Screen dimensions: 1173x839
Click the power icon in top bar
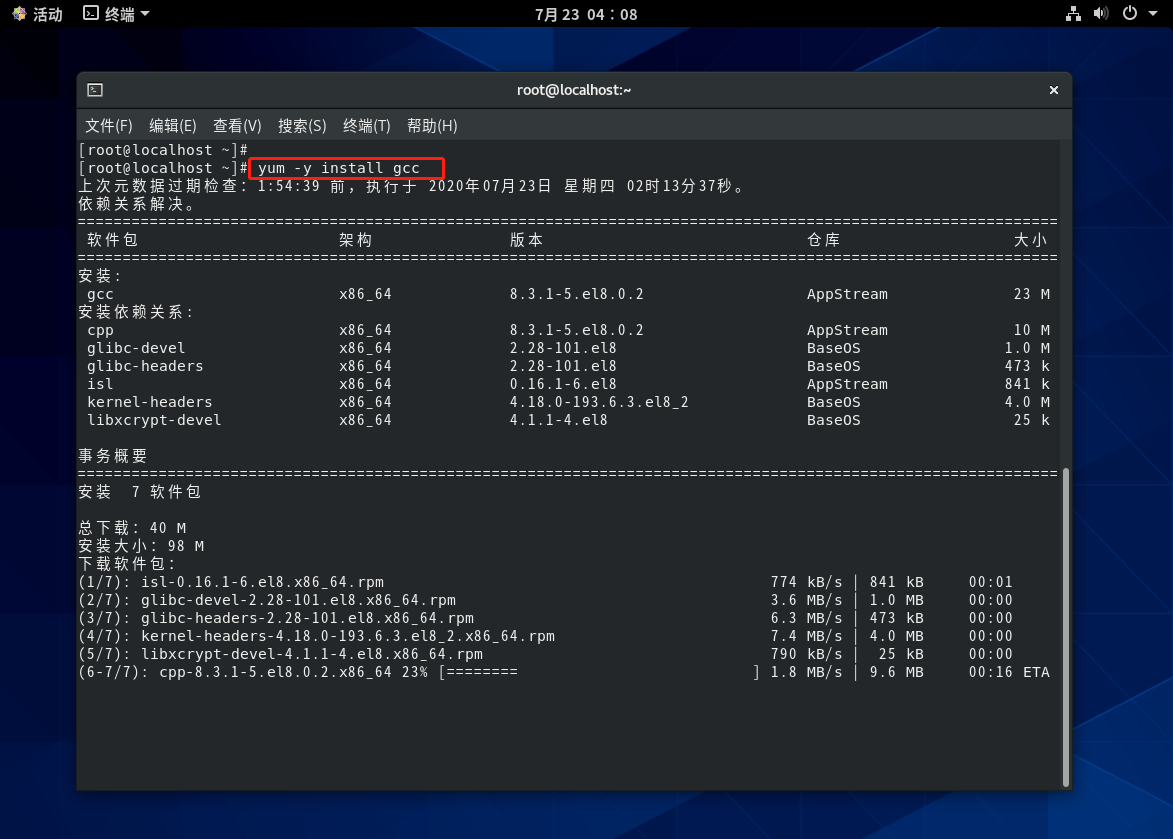[x=1129, y=14]
